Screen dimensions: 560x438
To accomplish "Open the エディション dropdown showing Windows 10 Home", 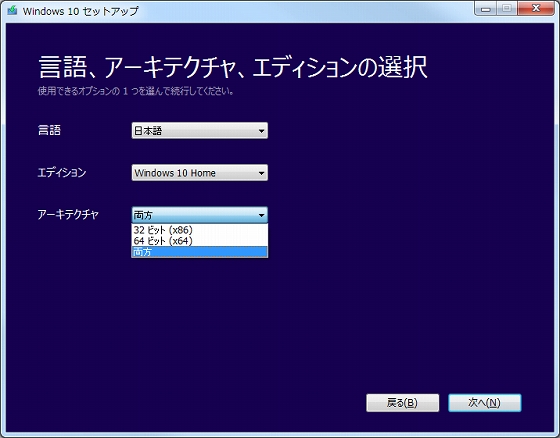I will 200,173.
